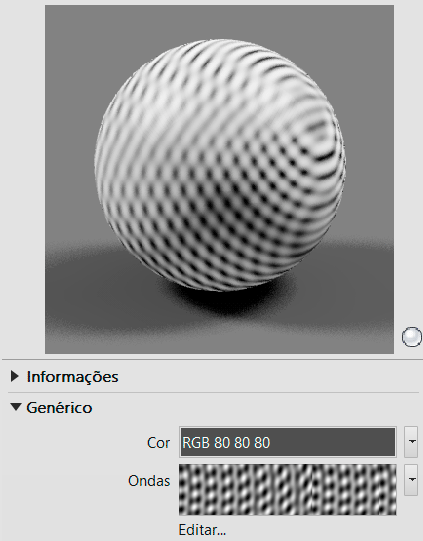Click the Ondas property label
The width and height of the screenshot is (423, 541).
[x=149, y=481]
